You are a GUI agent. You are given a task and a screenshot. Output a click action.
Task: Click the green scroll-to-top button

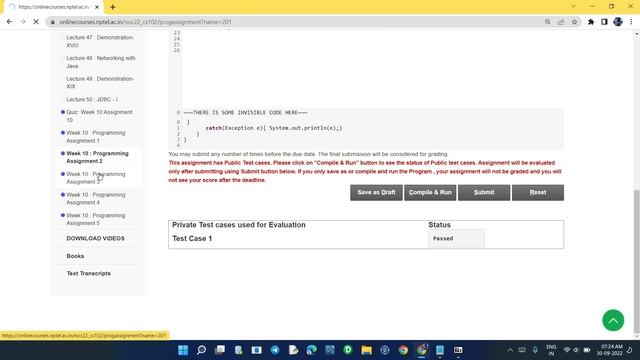coord(613,320)
